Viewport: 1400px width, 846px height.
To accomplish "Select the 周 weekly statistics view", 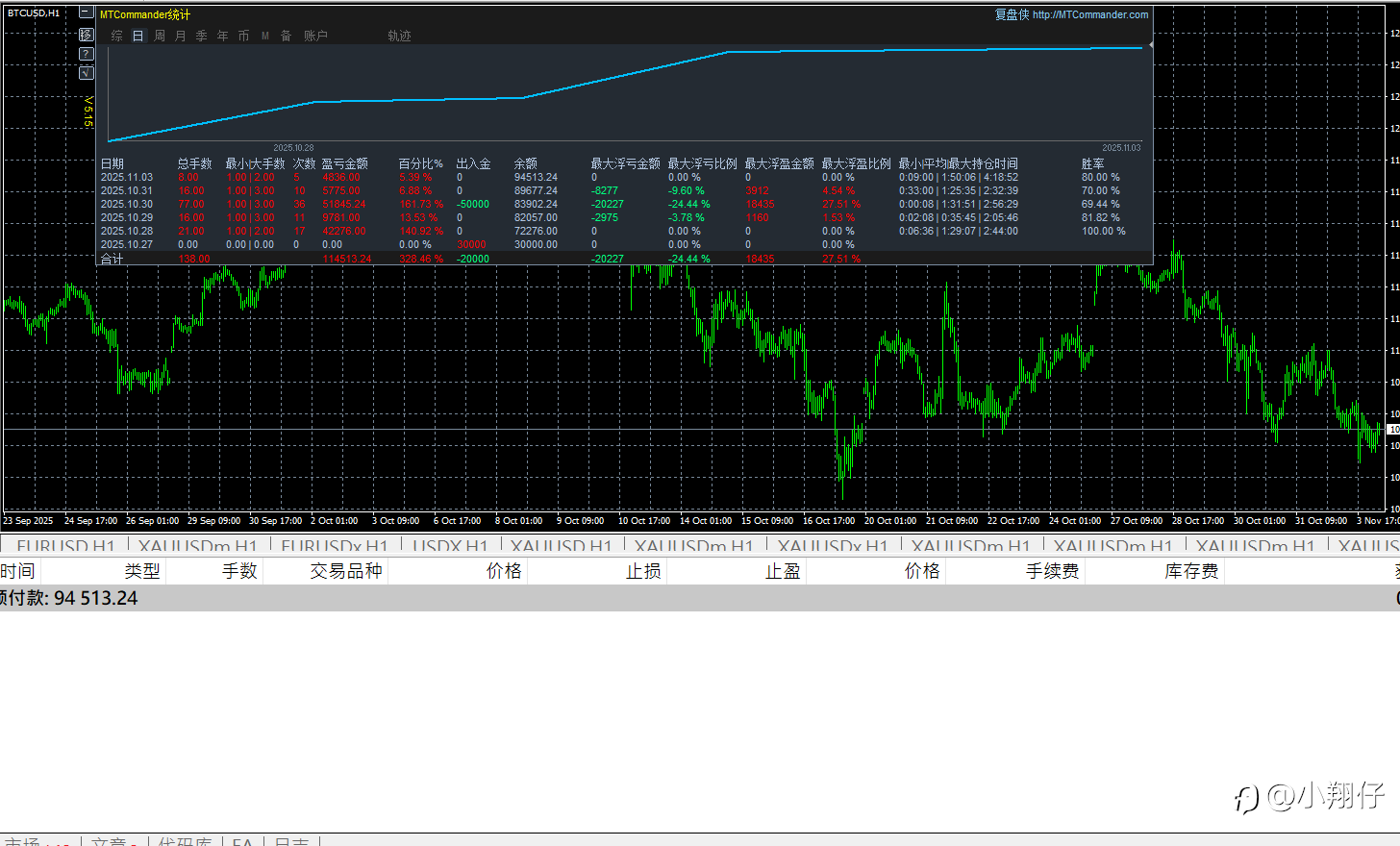I will click(160, 36).
